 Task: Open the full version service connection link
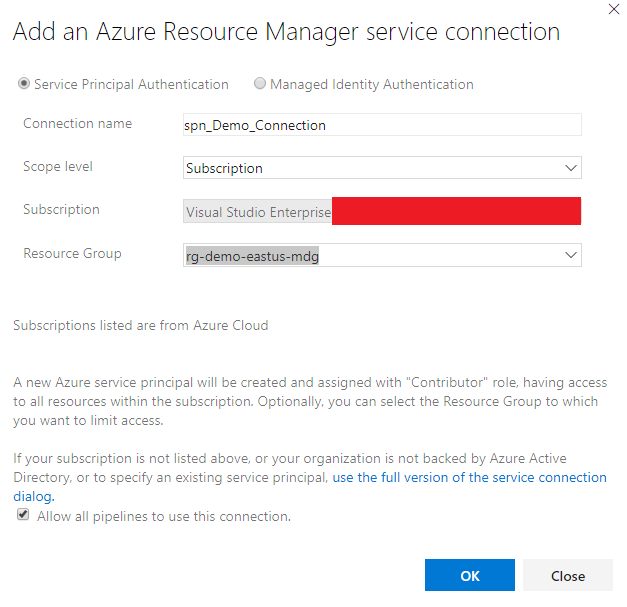(x=469, y=478)
